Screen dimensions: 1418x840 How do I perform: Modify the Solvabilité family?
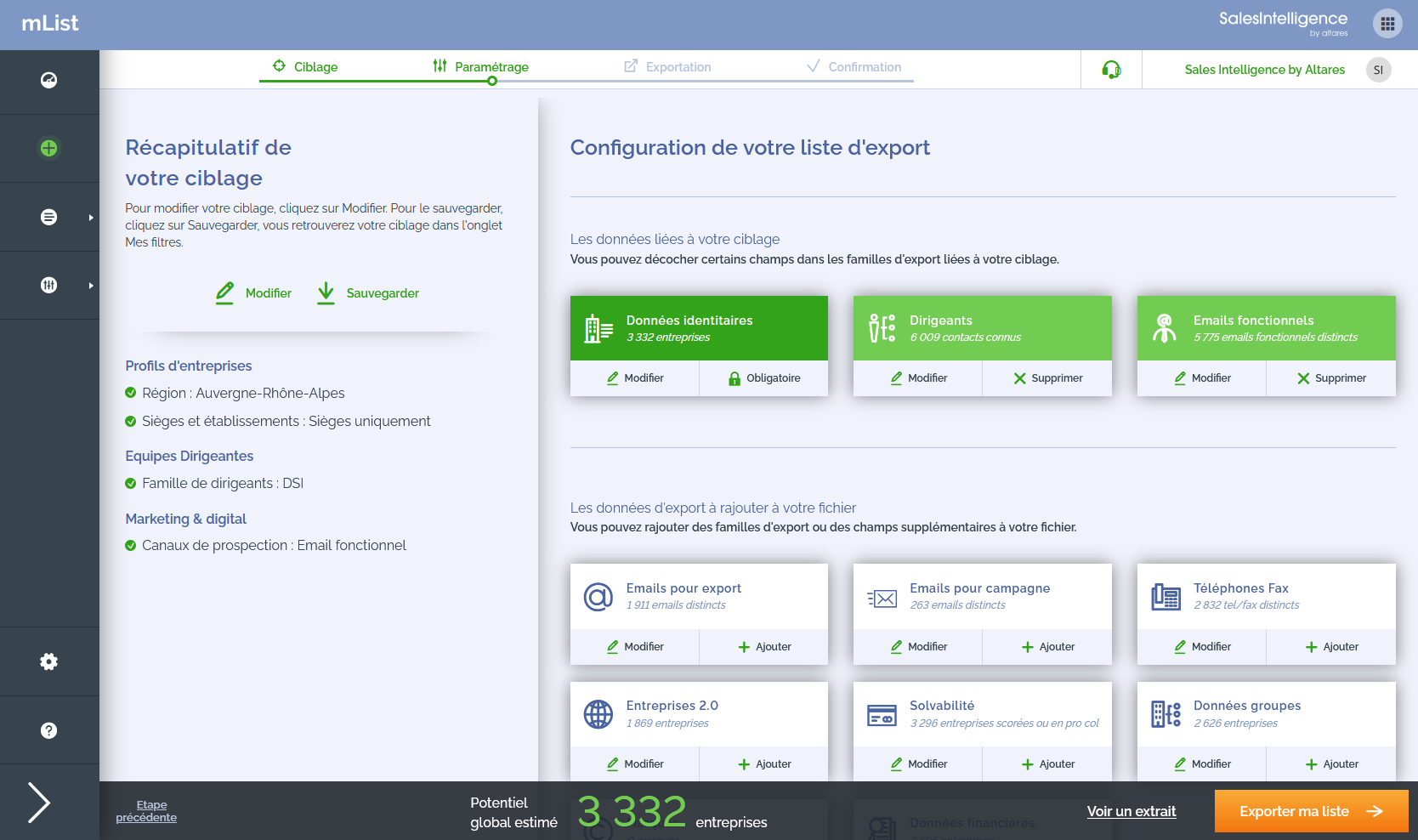point(918,764)
